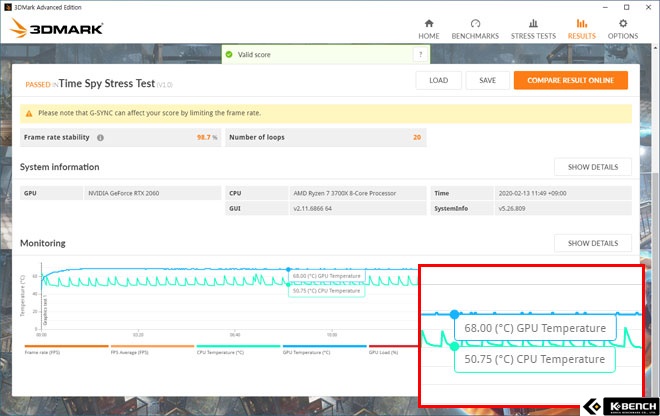Select the GPU Temperature legend
Screen dimensions: 660x416
[325, 350]
